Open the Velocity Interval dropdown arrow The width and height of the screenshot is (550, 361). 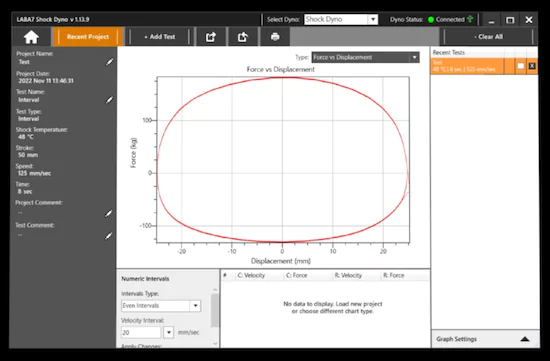[169, 332]
